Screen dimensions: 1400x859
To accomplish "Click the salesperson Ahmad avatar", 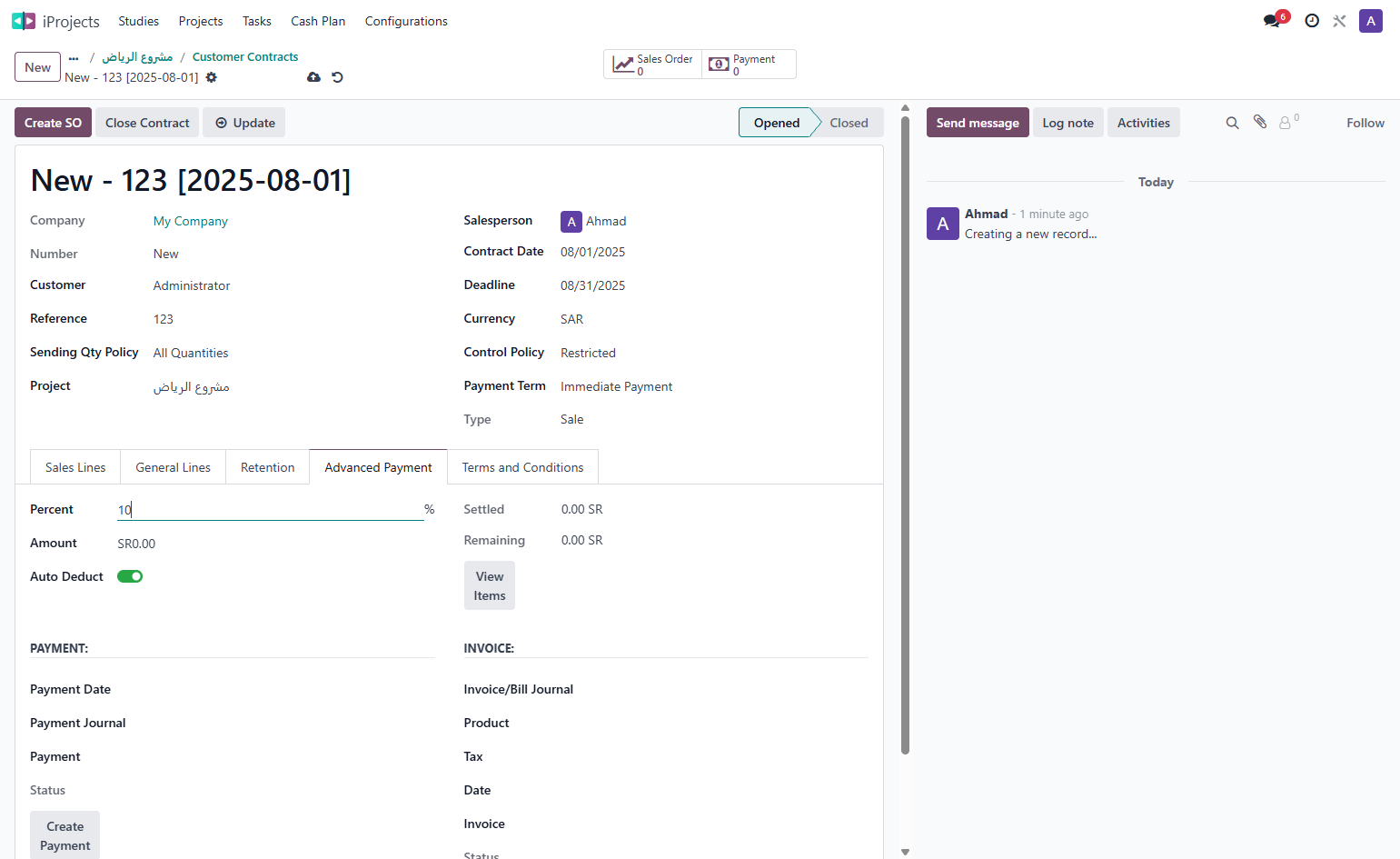I will tap(571, 221).
